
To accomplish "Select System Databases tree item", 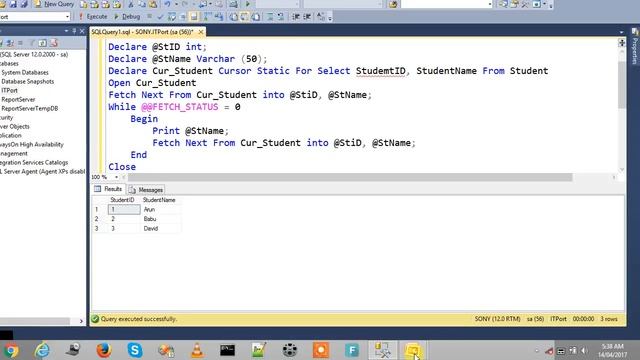I will [x=25, y=72].
